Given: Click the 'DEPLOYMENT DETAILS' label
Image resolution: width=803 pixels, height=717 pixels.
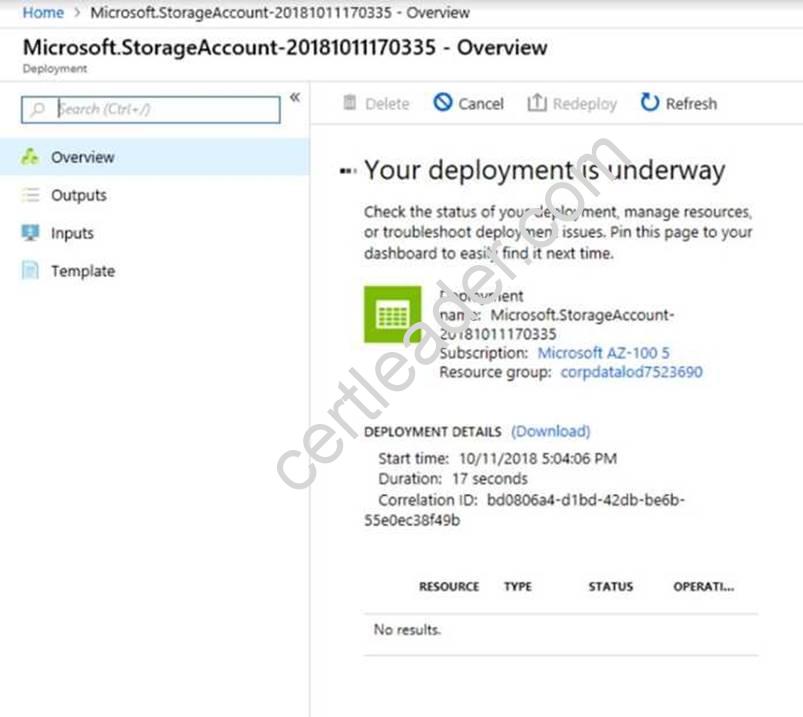Looking at the screenshot, I should [x=433, y=432].
